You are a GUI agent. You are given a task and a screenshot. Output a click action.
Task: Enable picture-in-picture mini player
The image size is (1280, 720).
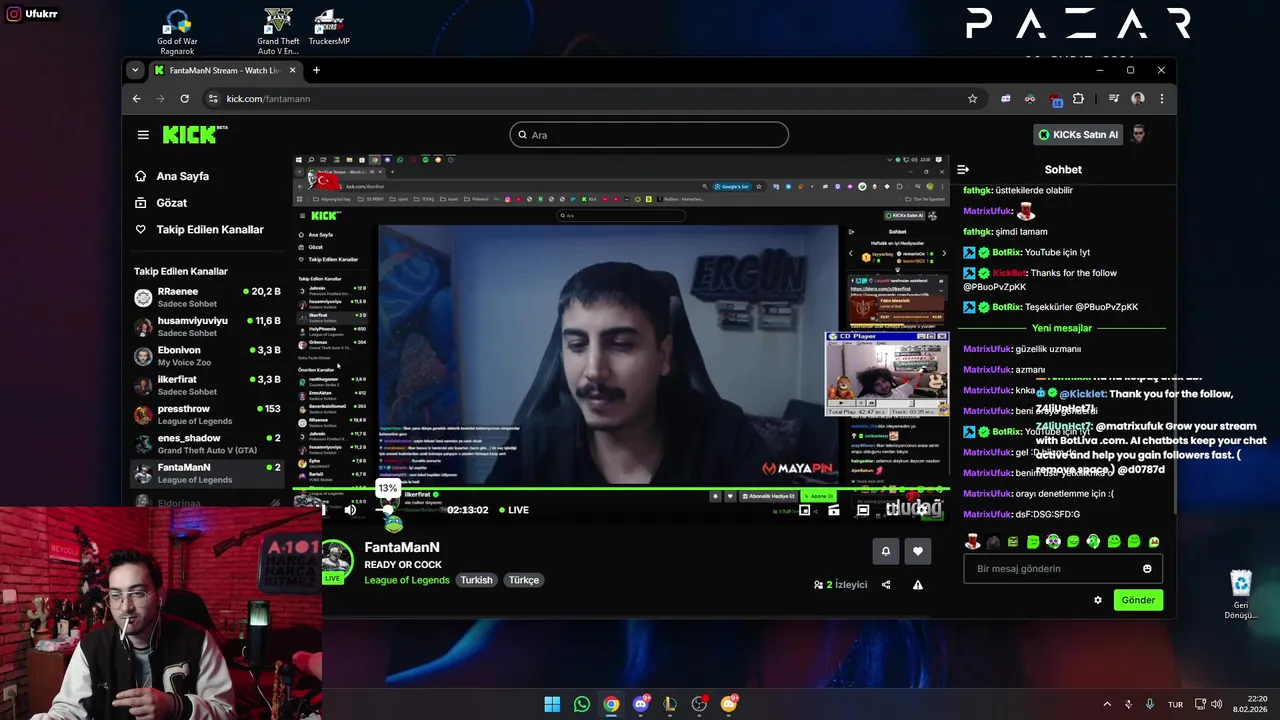coord(804,510)
